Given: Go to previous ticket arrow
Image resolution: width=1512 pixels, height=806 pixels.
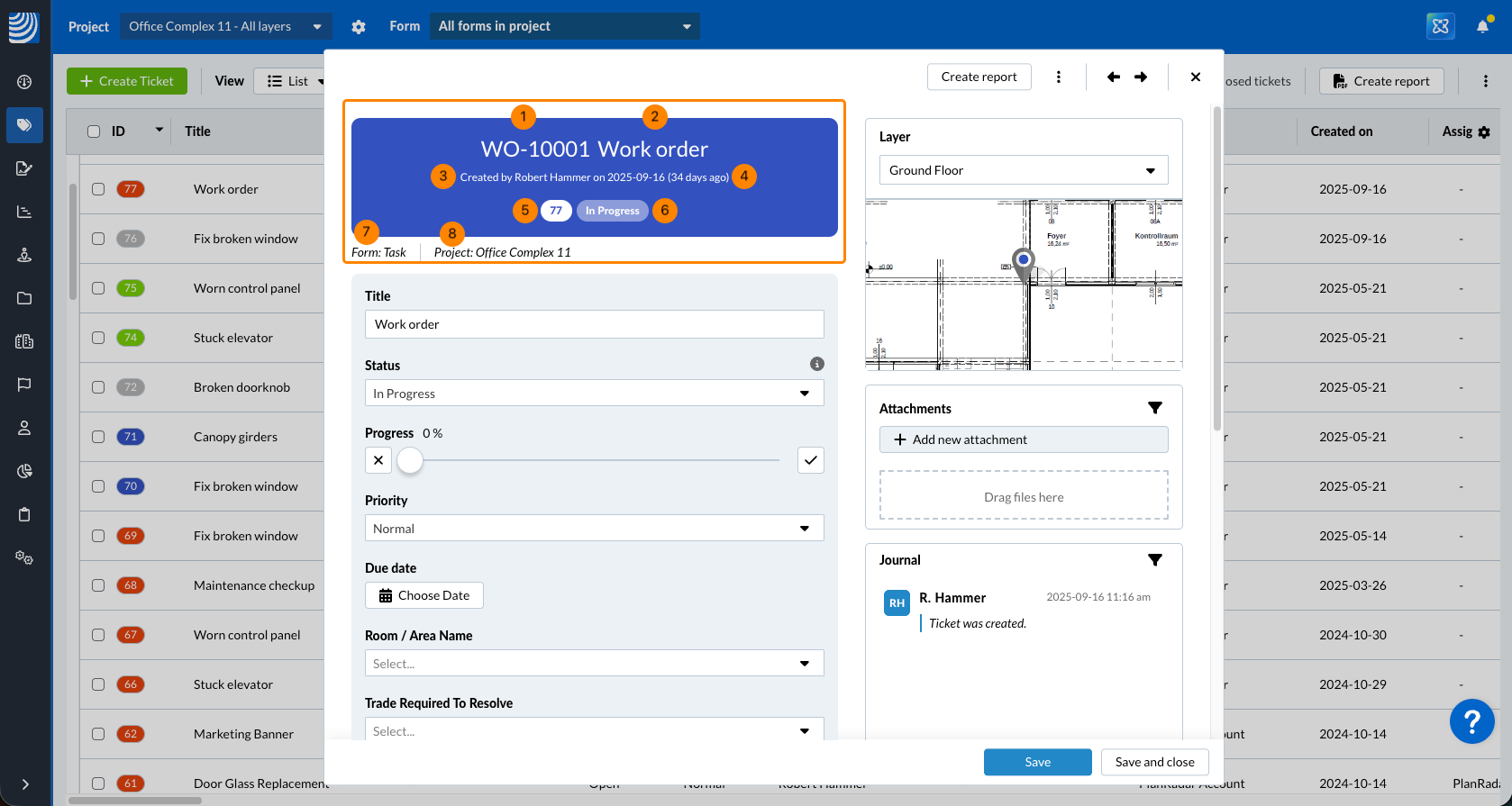Looking at the screenshot, I should click(x=1114, y=77).
